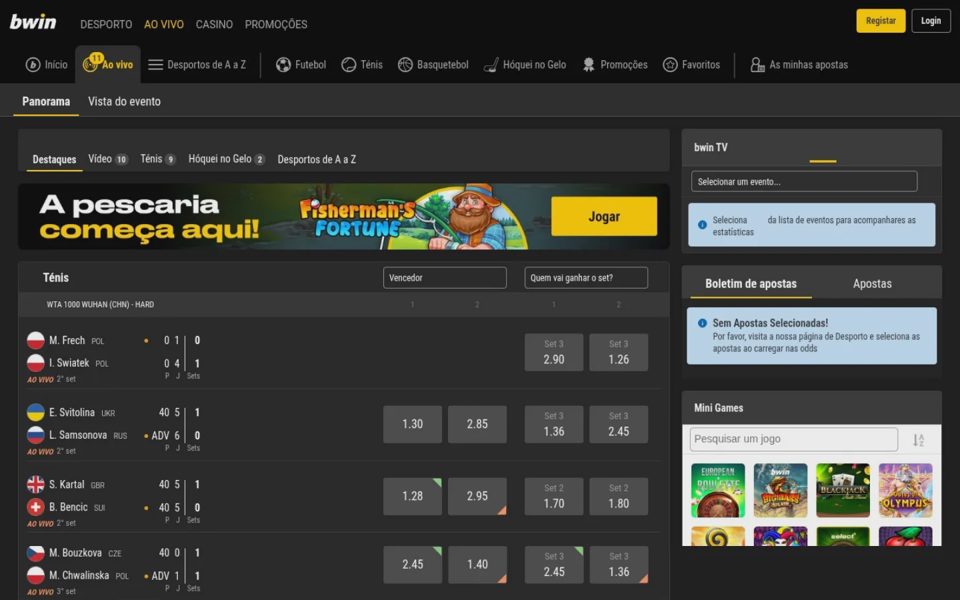Select odds 1.40 for Chwalinska
This screenshot has width=960, height=600.
click(477, 564)
